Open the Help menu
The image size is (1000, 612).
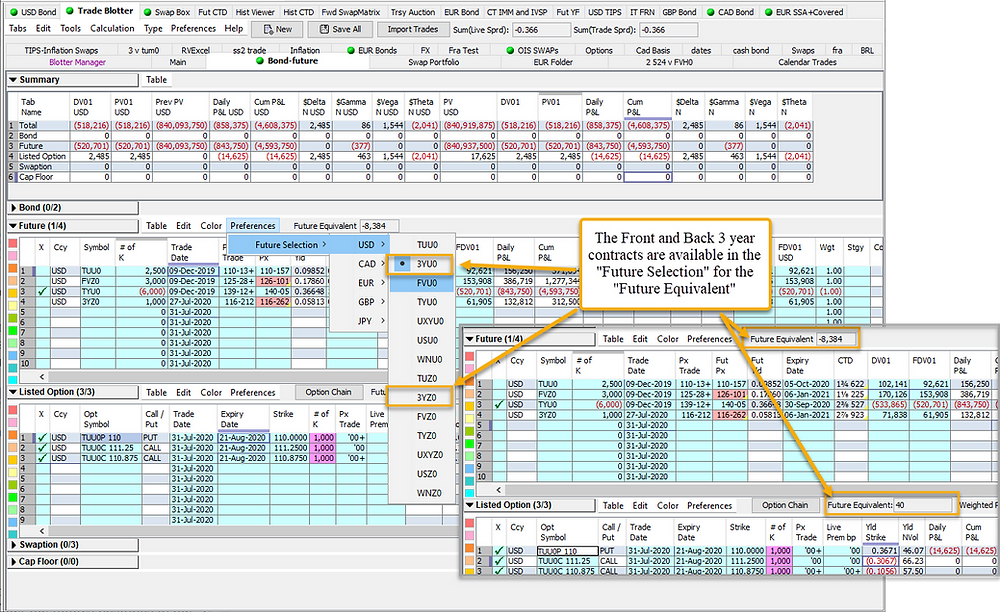(233, 29)
